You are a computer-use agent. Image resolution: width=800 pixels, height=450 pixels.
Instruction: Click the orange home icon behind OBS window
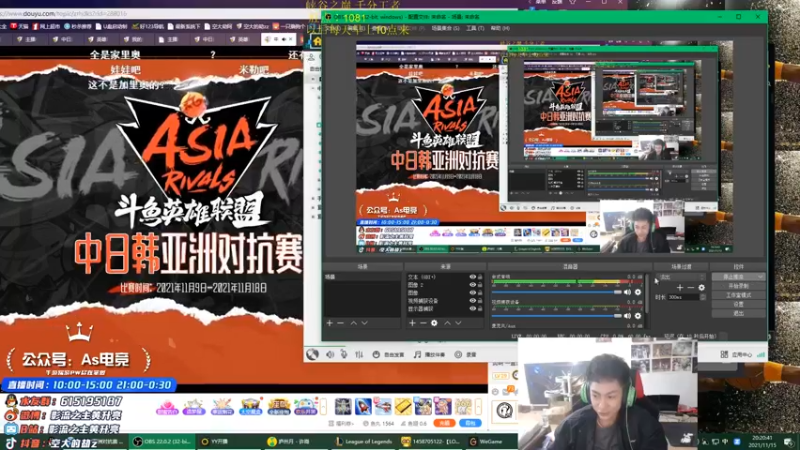(317, 41)
